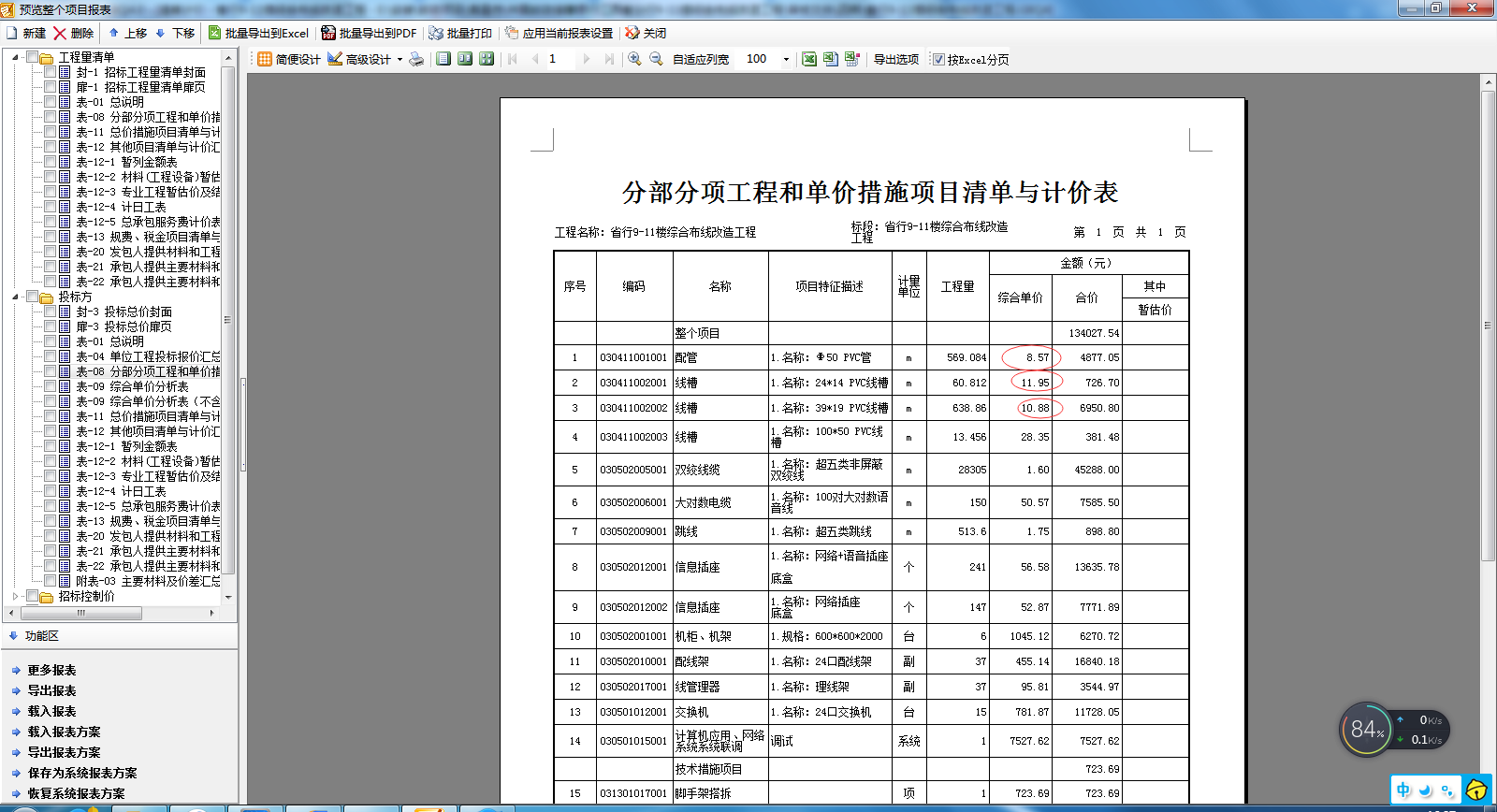Click the 中 input method indicator
Screen dimensions: 1497x812
point(1403,790)
